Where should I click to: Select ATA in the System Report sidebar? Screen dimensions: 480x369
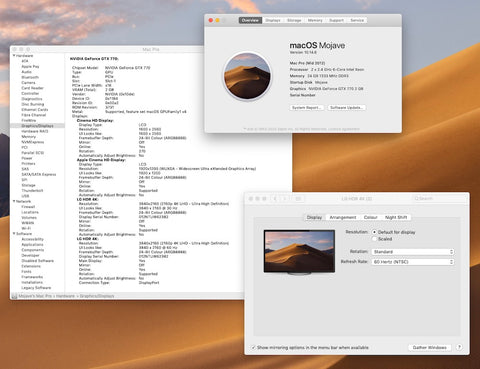click(x=25, y=61)
